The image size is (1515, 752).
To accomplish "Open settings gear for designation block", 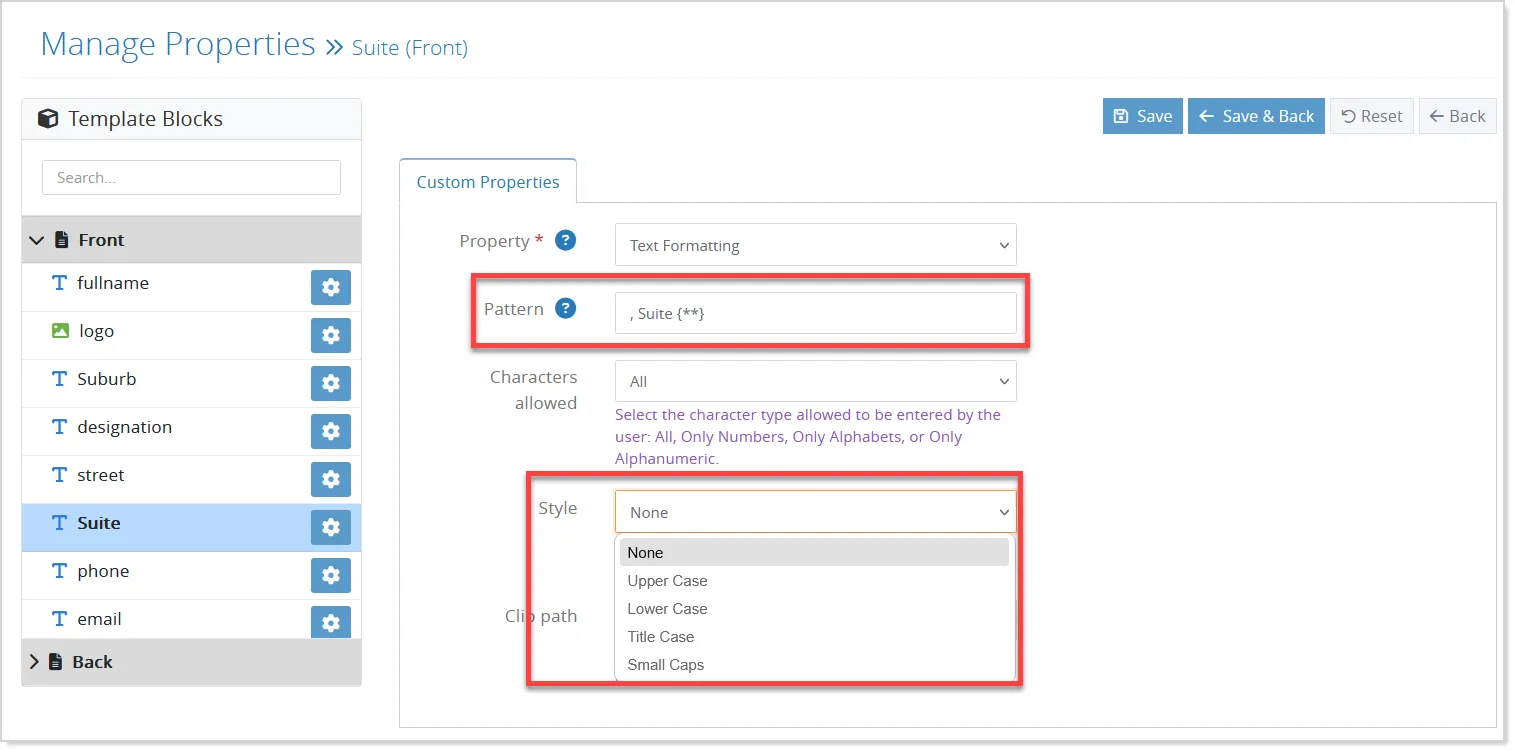I will [331, 432].
